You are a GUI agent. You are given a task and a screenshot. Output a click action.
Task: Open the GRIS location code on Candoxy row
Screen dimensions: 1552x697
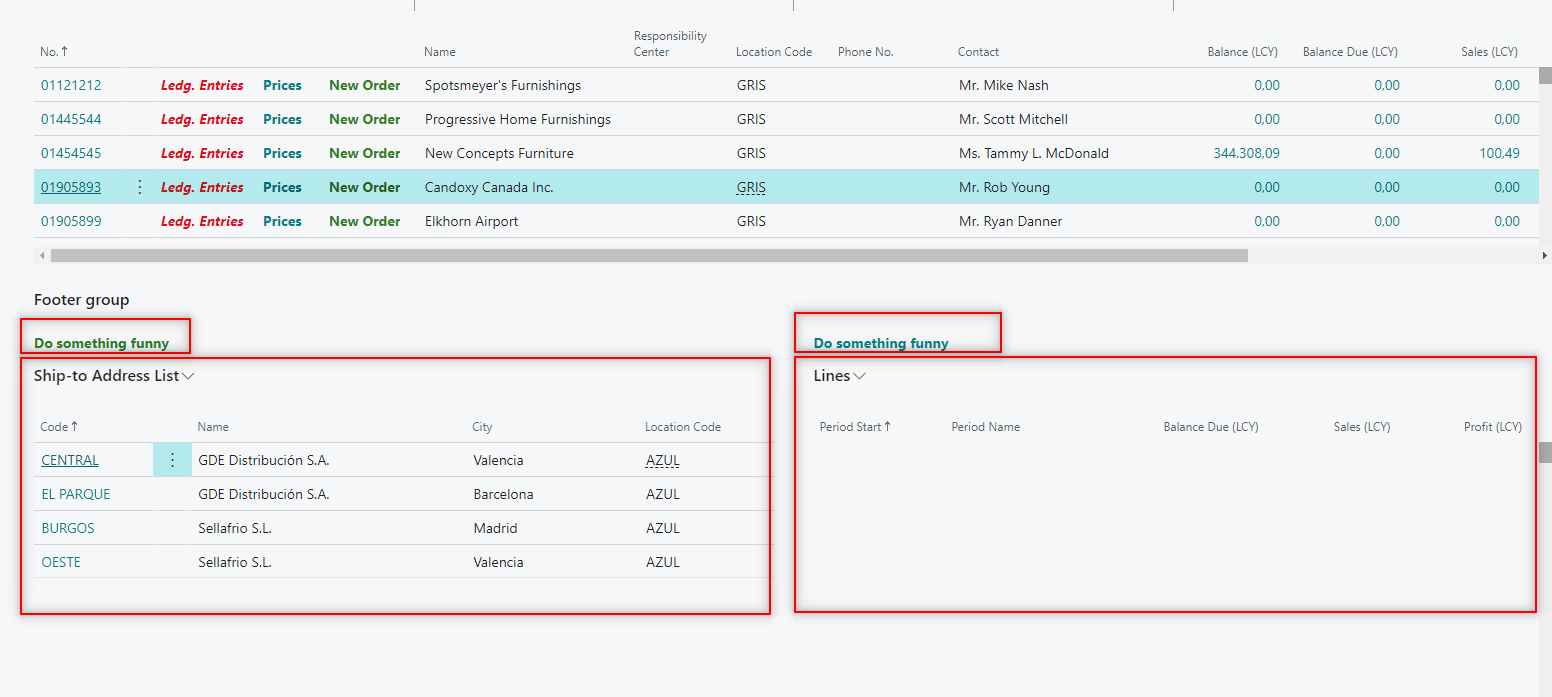point(750,186)
